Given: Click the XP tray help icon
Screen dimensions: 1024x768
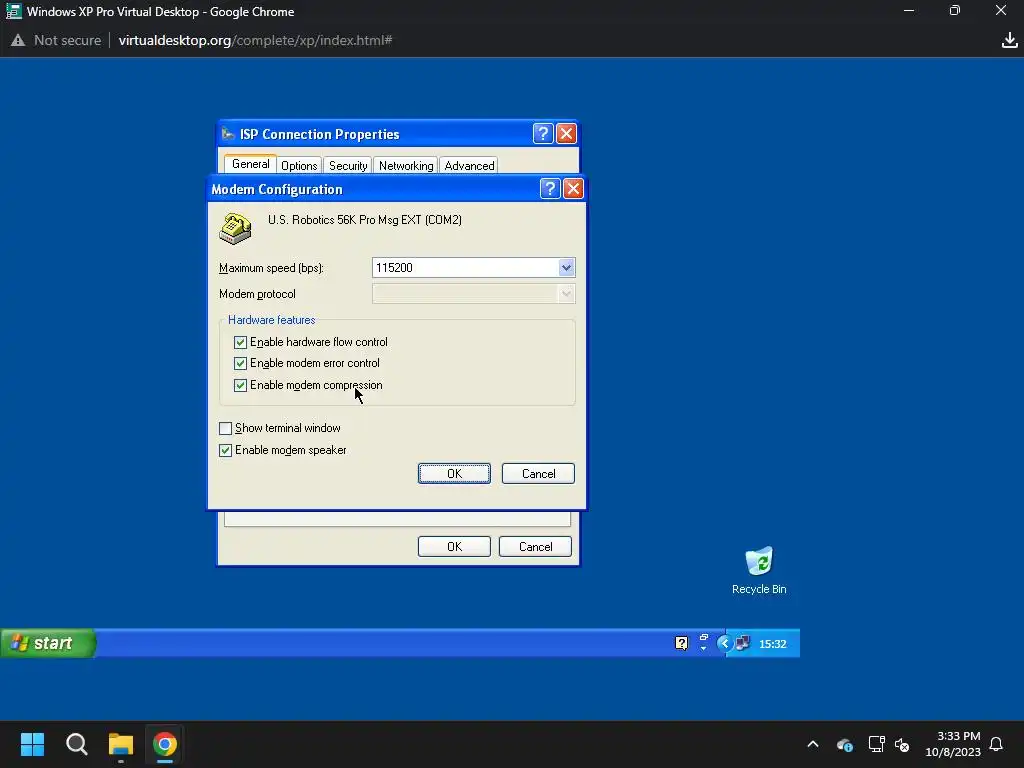Looking at the screenshot, I should 681,643.
